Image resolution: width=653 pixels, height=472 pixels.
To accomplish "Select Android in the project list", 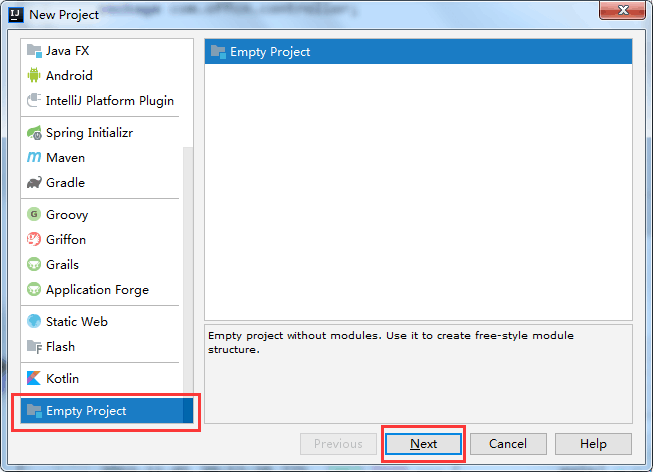I will pos(102,75).
